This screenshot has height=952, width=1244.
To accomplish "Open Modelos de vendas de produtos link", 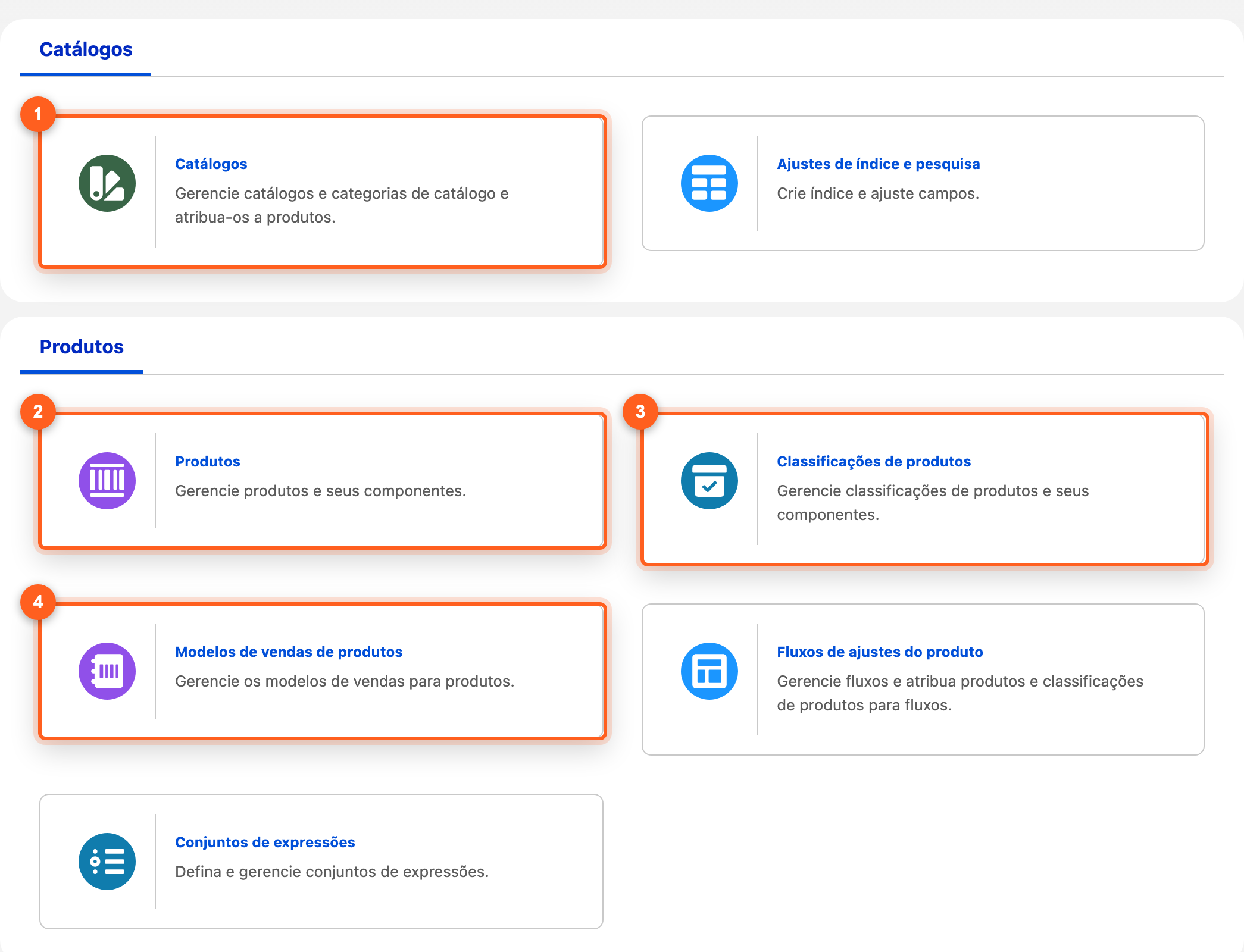I will 289,652.
